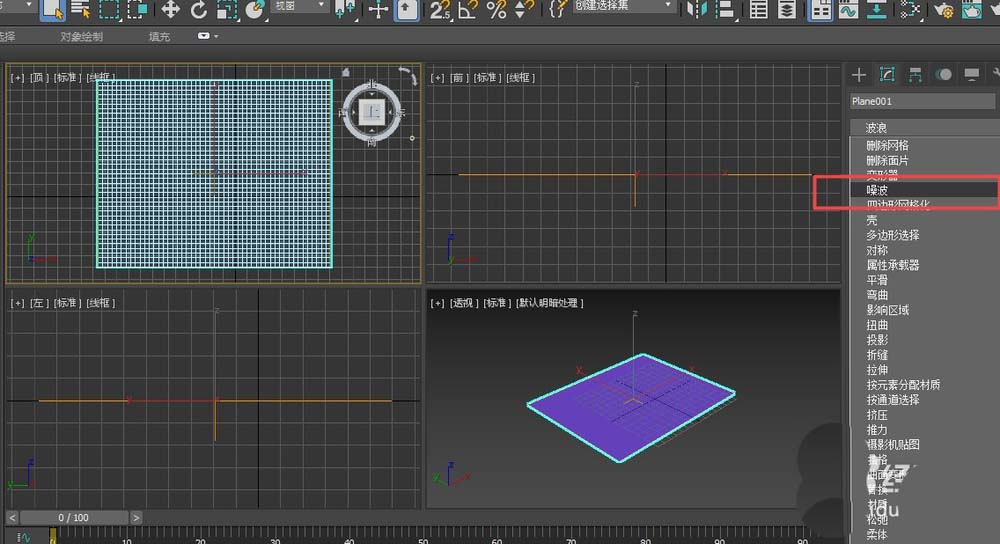This screenshot has height=544, width=1000.
Task: Select 弯曲 modifier from the list
Action: [877, 295]
